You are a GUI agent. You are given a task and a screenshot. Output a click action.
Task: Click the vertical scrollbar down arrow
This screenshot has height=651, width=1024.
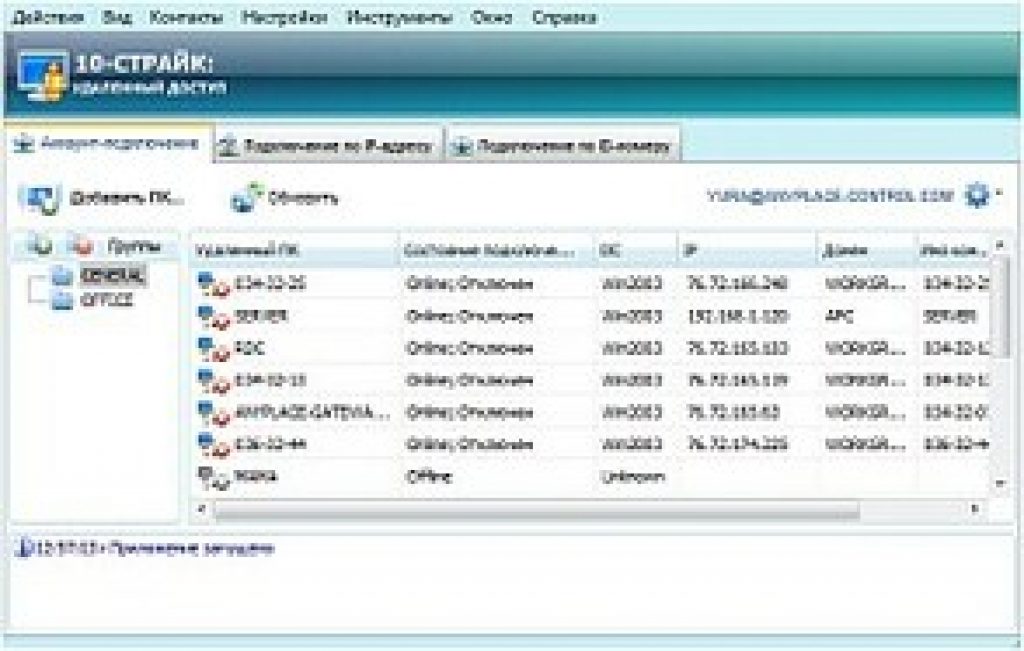[1000, 483]
